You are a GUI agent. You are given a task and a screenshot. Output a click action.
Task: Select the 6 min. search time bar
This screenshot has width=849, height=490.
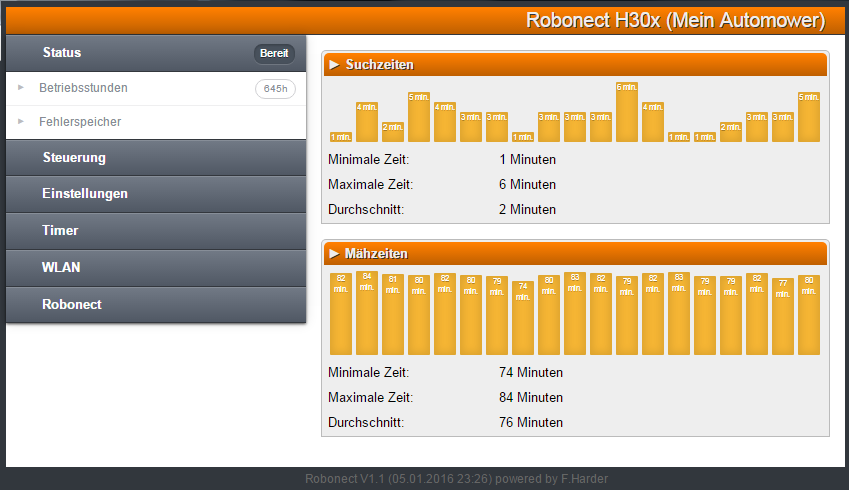tap(626, 112)
